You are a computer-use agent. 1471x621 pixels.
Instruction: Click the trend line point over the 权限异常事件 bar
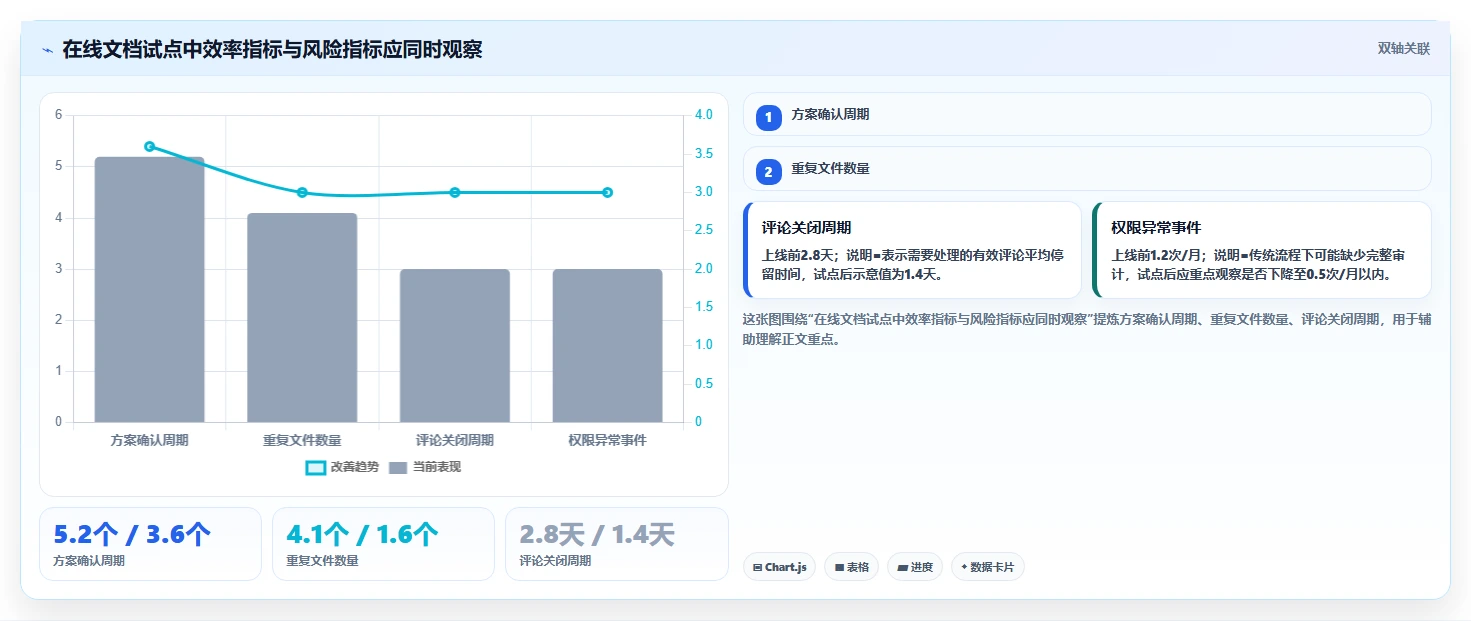tap(607, 192)
